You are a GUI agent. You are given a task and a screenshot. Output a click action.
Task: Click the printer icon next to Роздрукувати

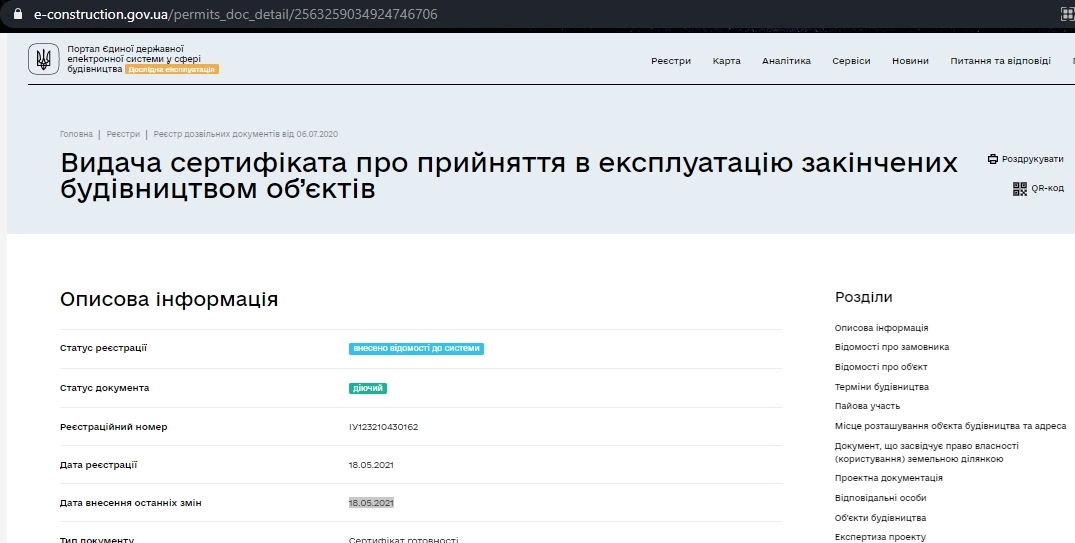coord(993,159)
